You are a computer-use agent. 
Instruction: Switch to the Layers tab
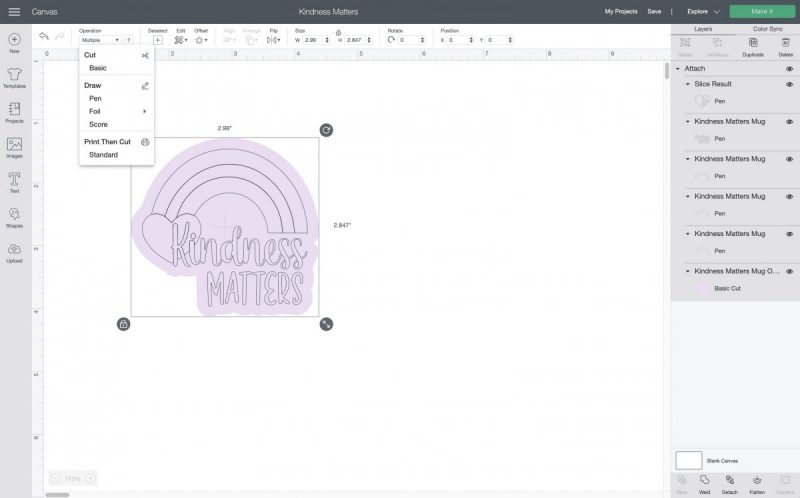click(x=703, y=29)
